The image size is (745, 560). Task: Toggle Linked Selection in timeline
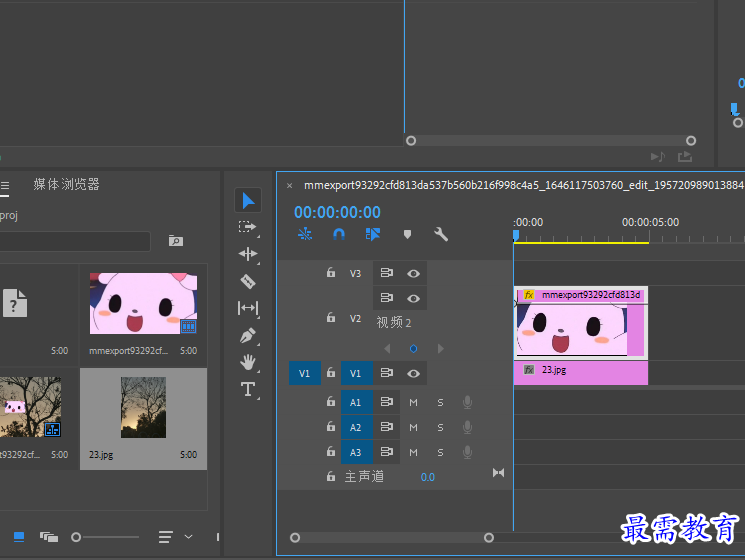point(373,234)
